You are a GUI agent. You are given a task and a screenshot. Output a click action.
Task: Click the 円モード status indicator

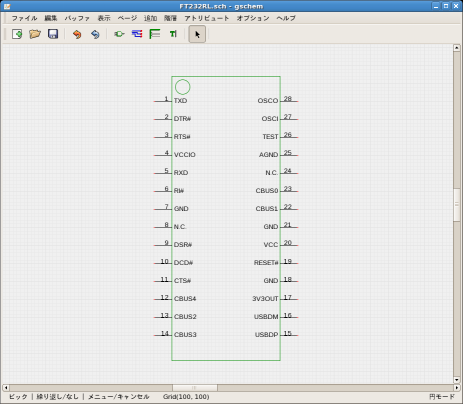click(442, 397)
